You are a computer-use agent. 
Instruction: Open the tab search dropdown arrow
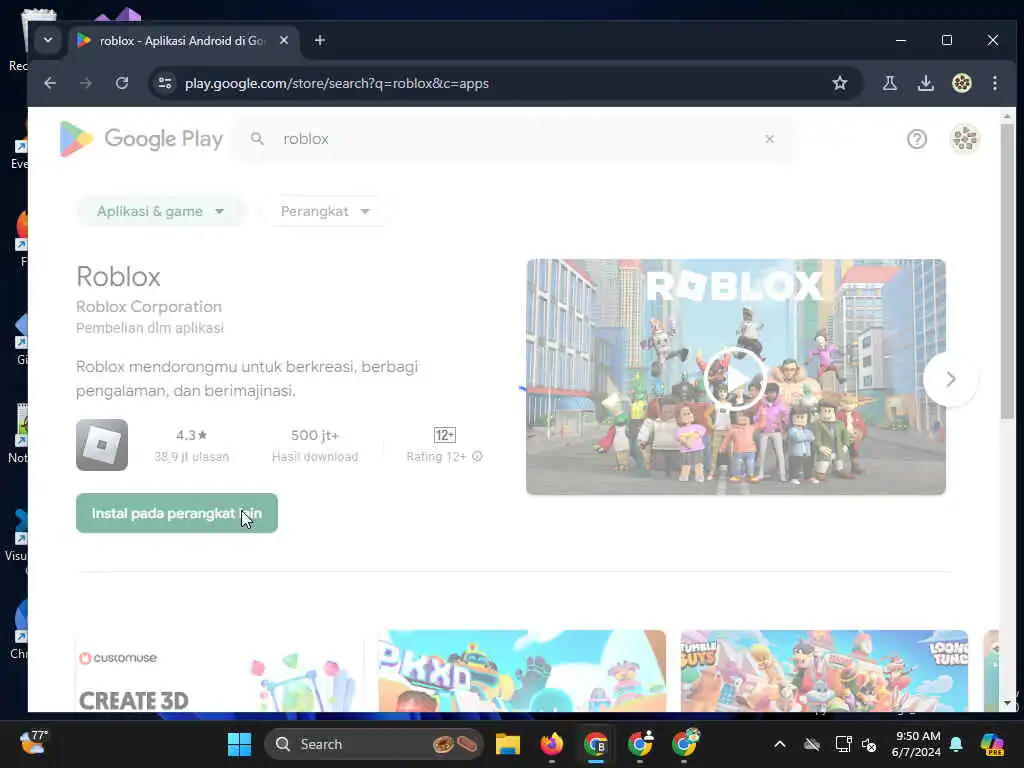(48, 40)
